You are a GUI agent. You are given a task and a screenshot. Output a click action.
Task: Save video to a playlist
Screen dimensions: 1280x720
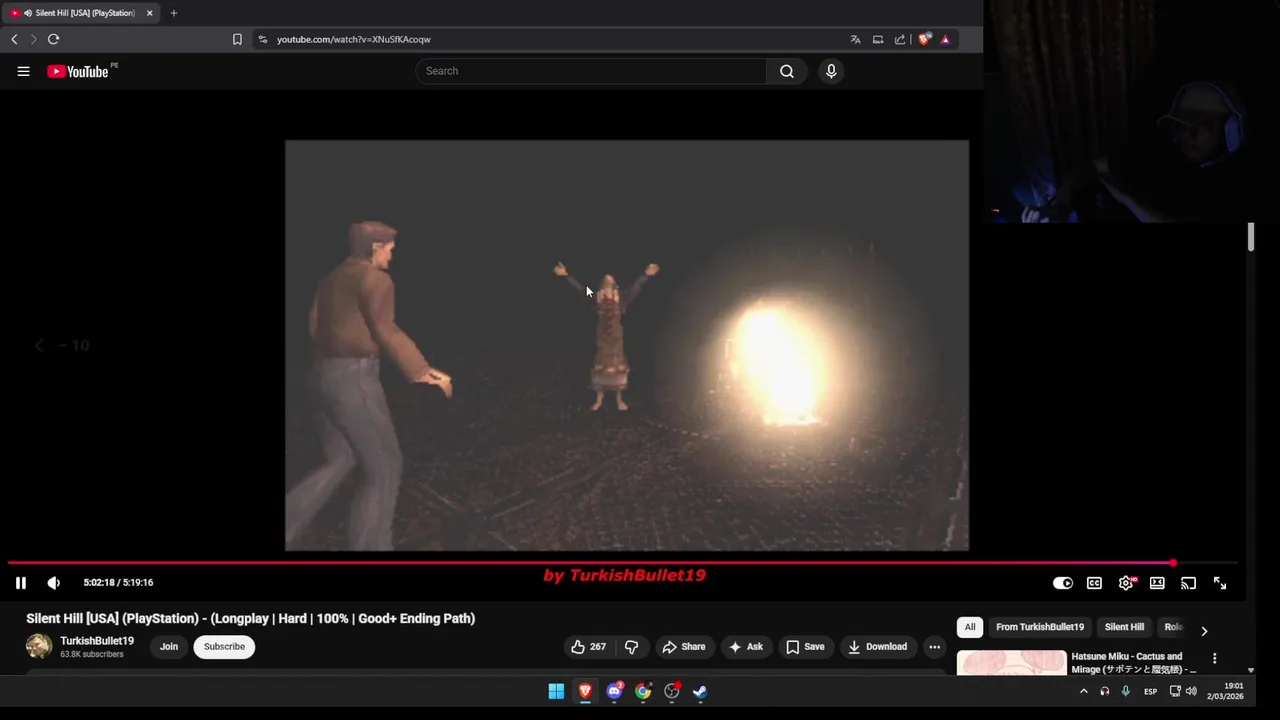(805, 647)
